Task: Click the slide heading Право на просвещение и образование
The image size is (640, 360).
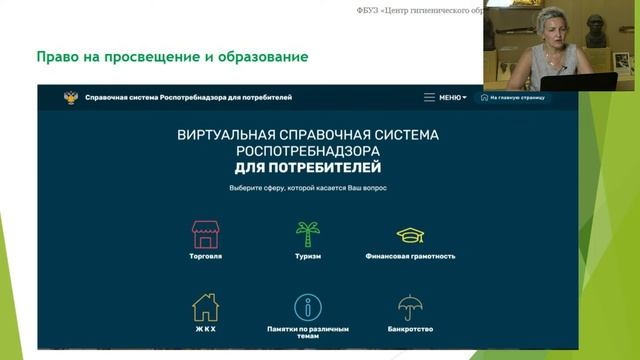Action: (172, 56)
